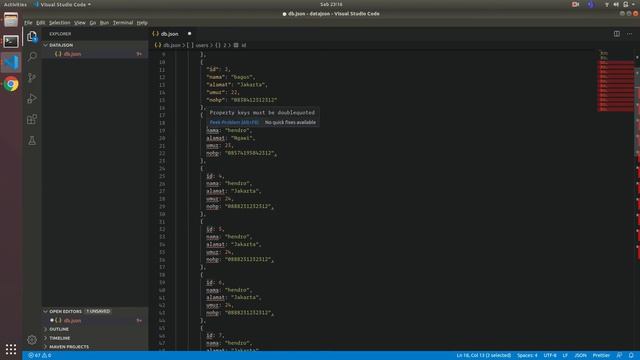Open the Run menu
This screenshot has height=360, width=640.
point(104,22)
